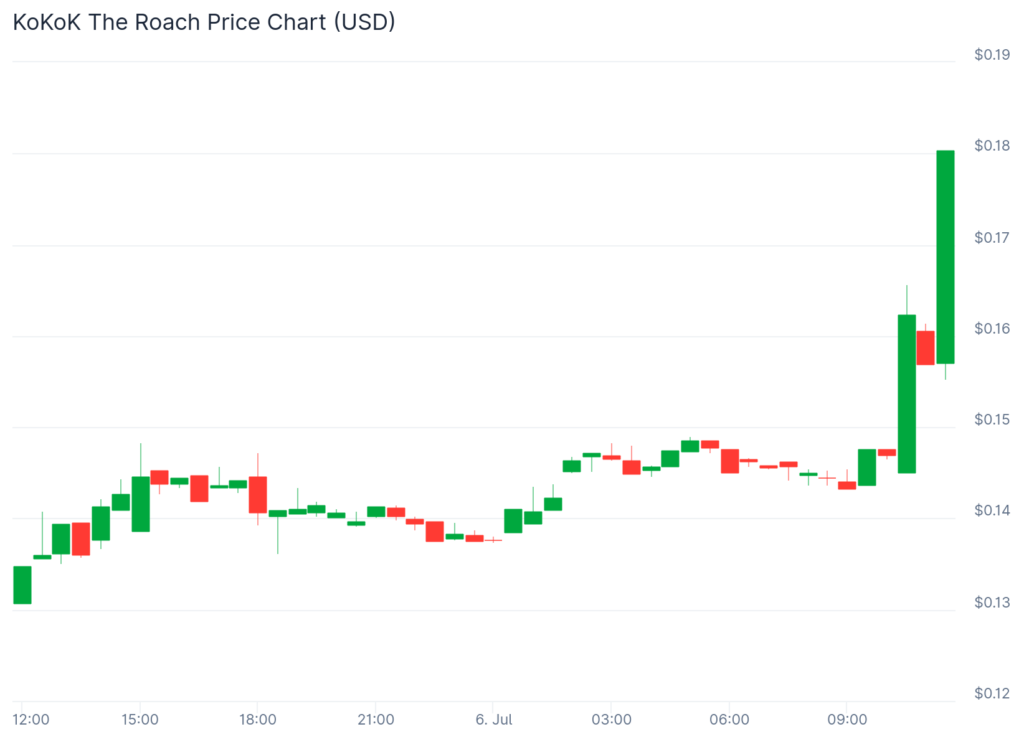Click the "6. Jul" date axis label
Image resolution: width=1024 pixels, height=747 pixels.
[493, 720]
